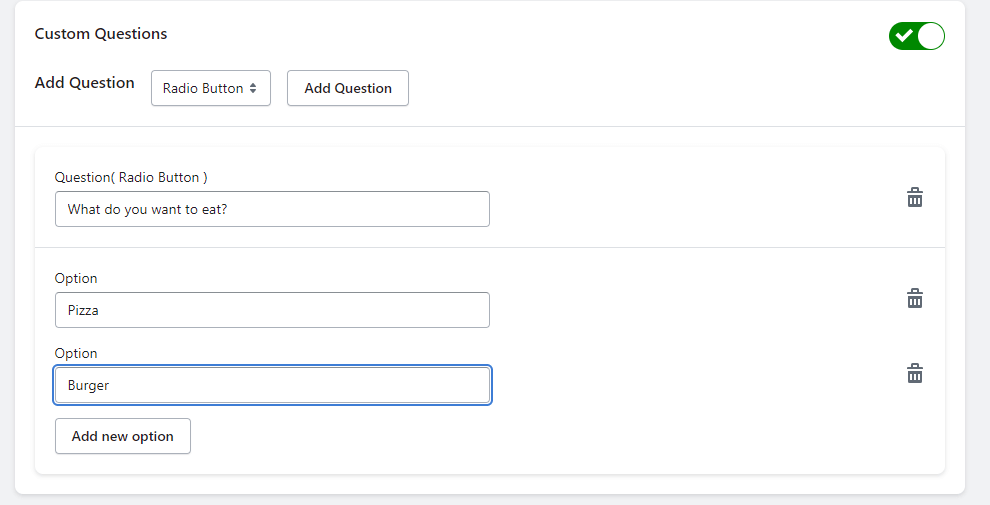Screen dimensions: 990x505
Task: Click inside the Burger option field
Action: click(x=272, y=385)
